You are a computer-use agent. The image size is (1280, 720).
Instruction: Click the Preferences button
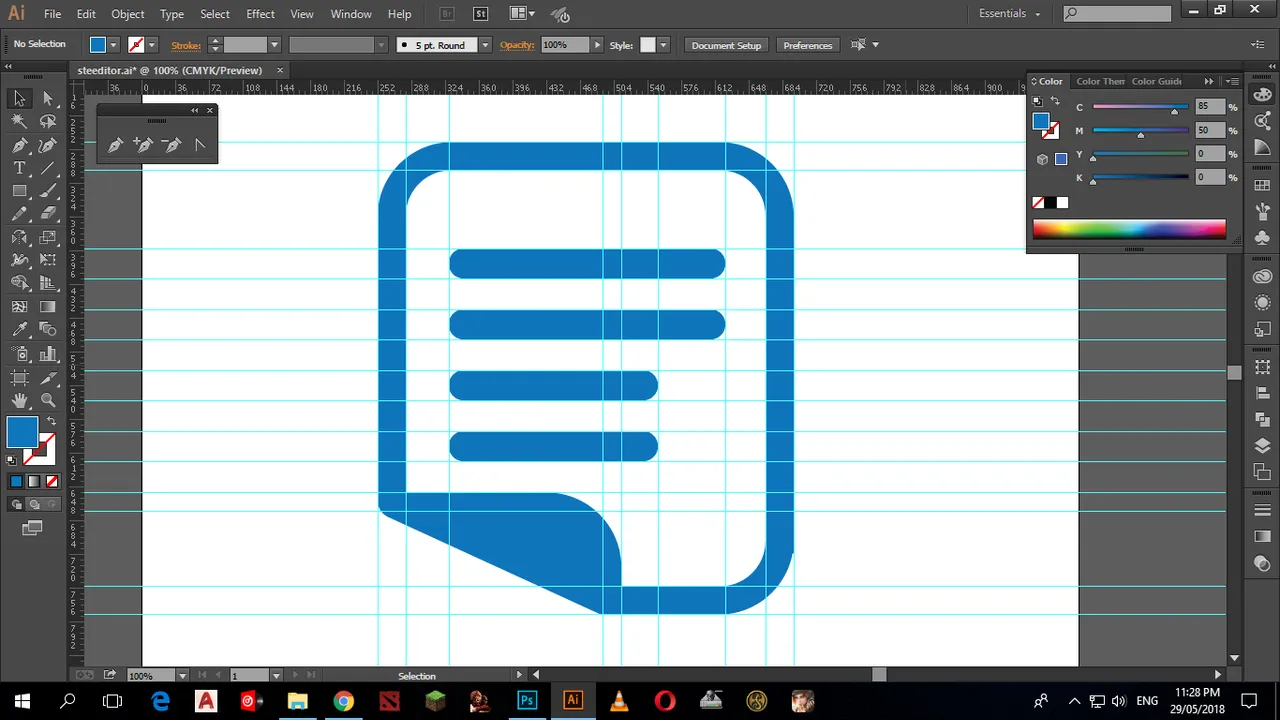(808, 45)
